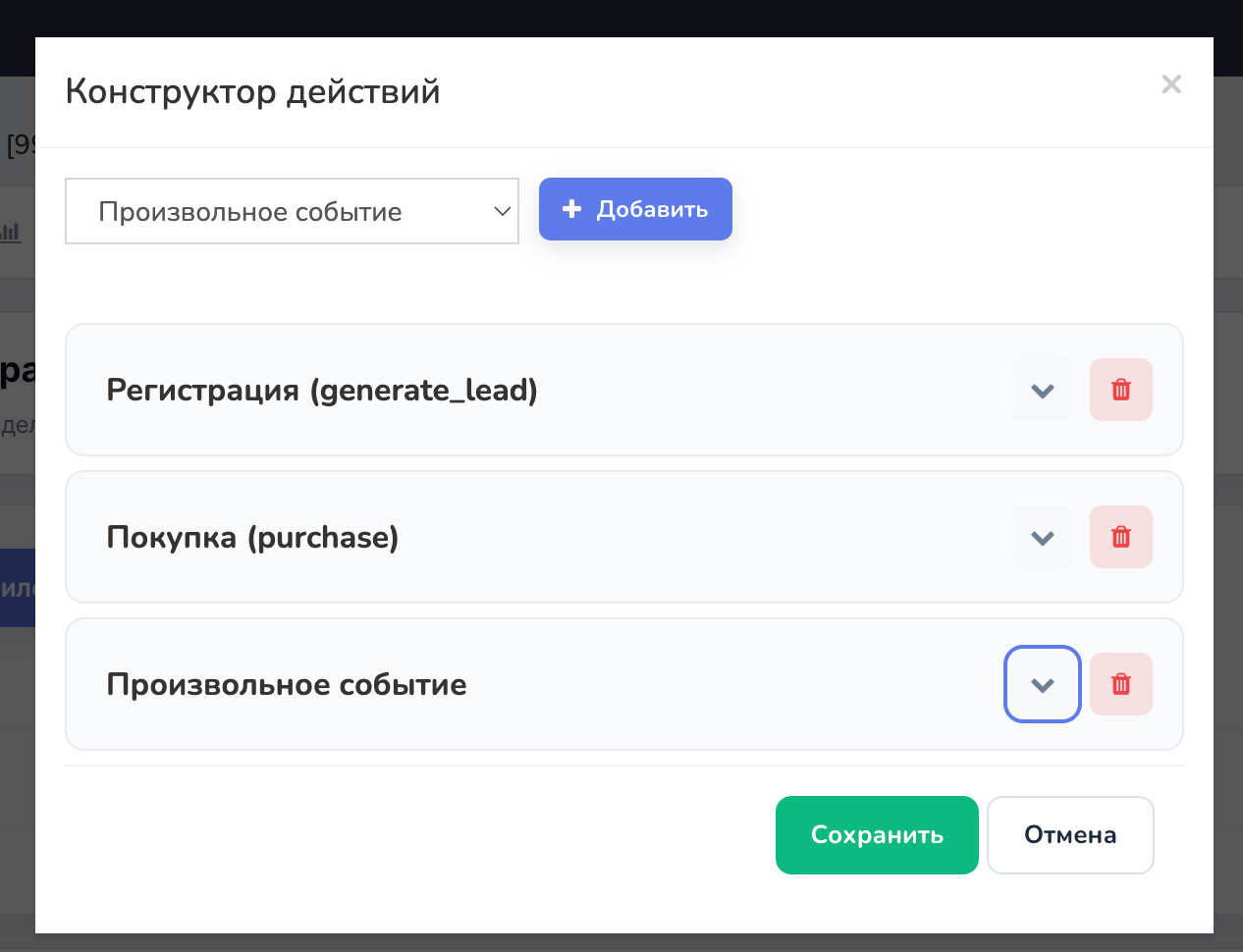1243x952 pixels.
Task: Open the Произвольное событие event type select
Action: click(292, 211)
